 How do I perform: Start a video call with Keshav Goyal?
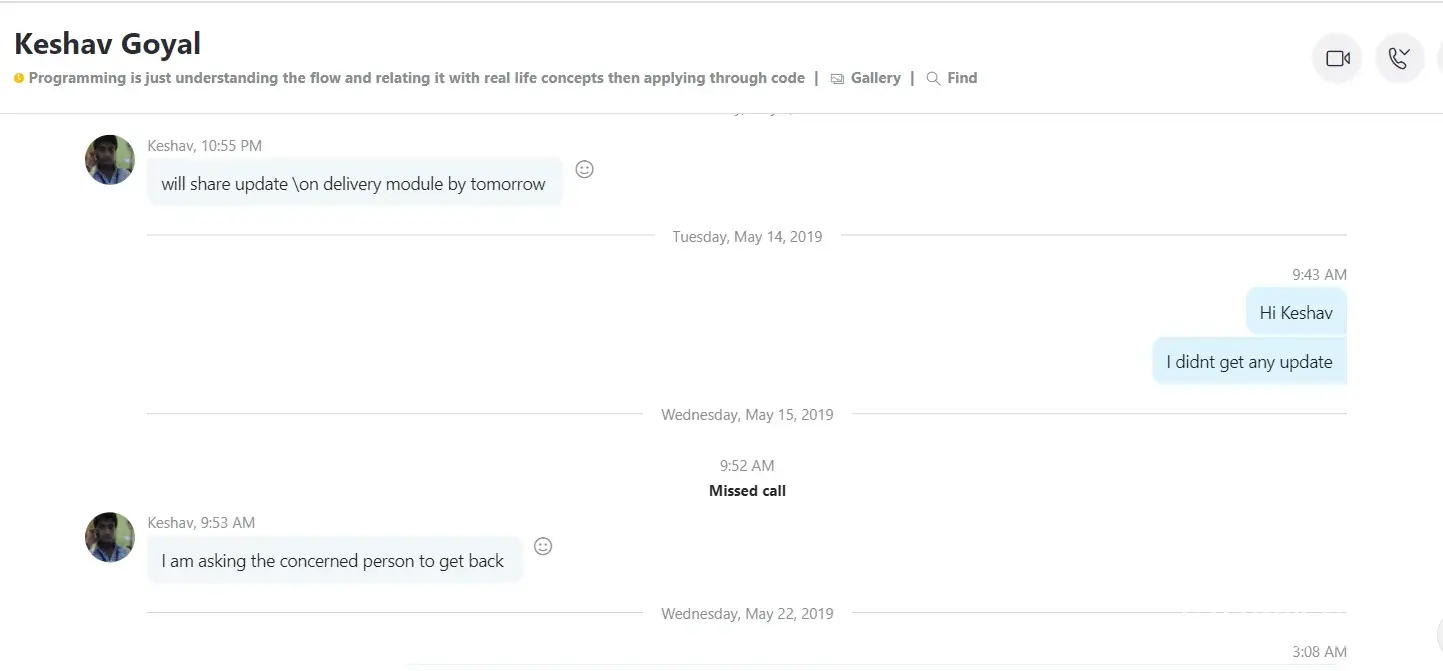coord(1337,59)
